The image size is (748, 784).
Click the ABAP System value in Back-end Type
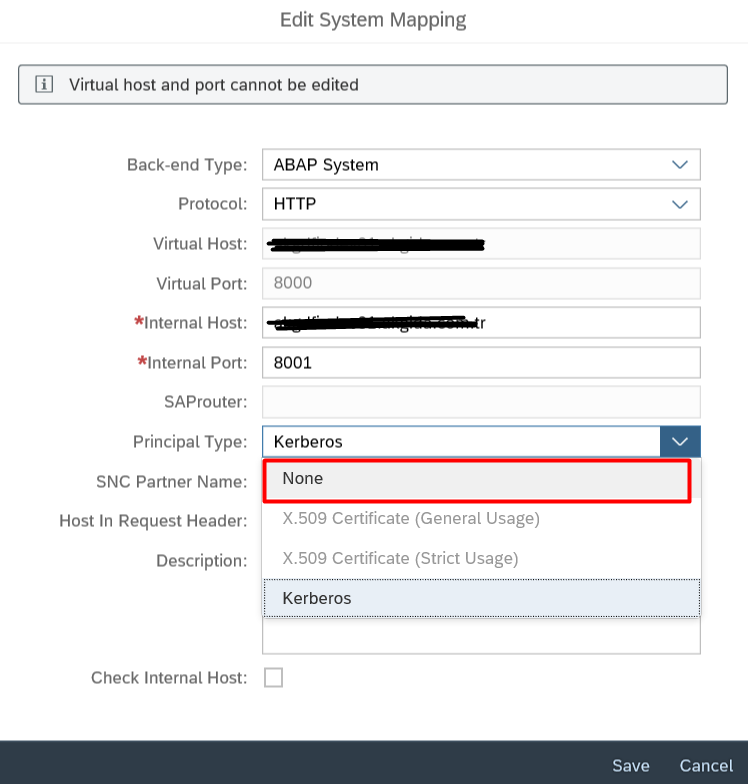[326, 164]
